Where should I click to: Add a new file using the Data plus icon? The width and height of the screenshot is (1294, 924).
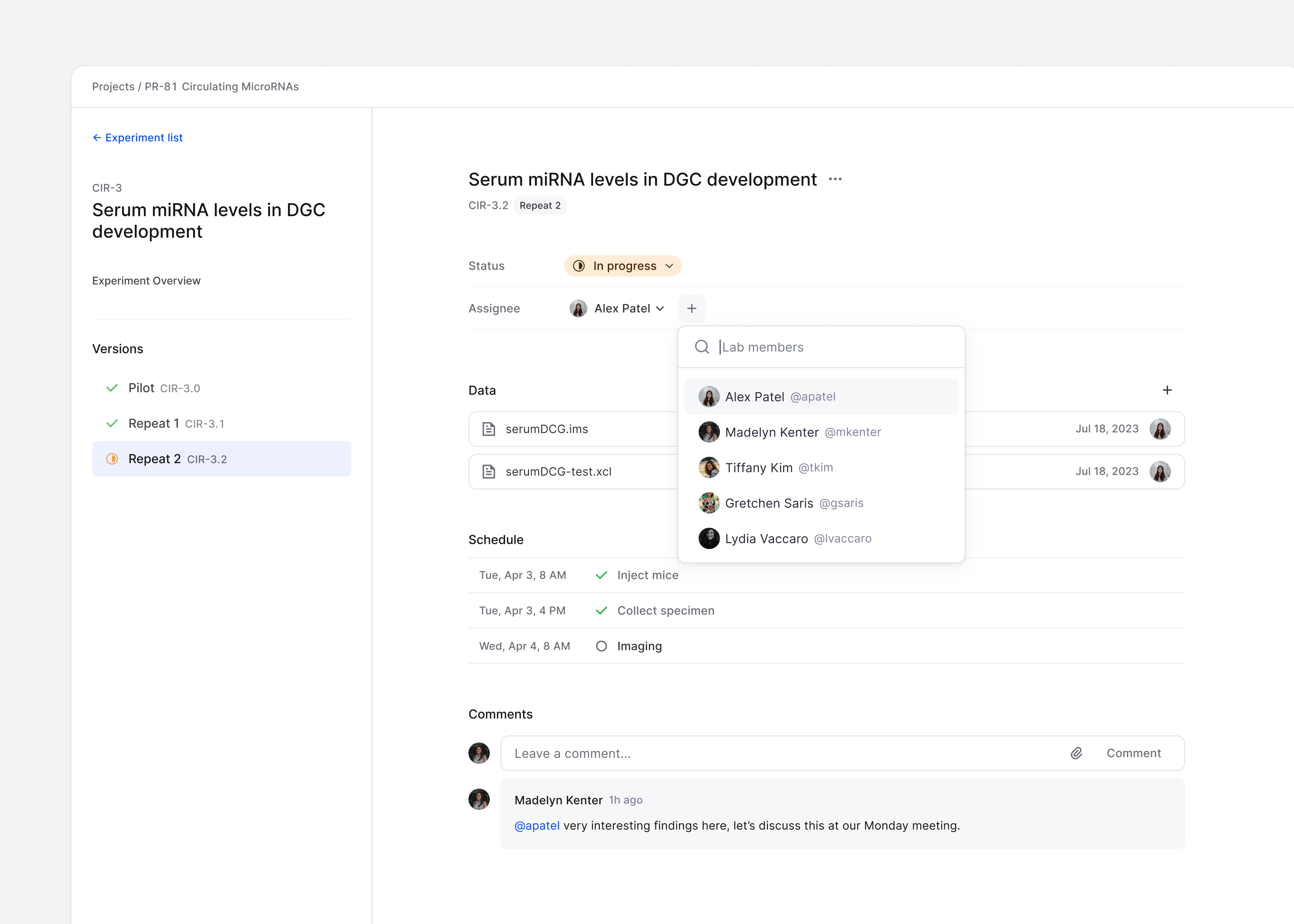point(1167,390)
